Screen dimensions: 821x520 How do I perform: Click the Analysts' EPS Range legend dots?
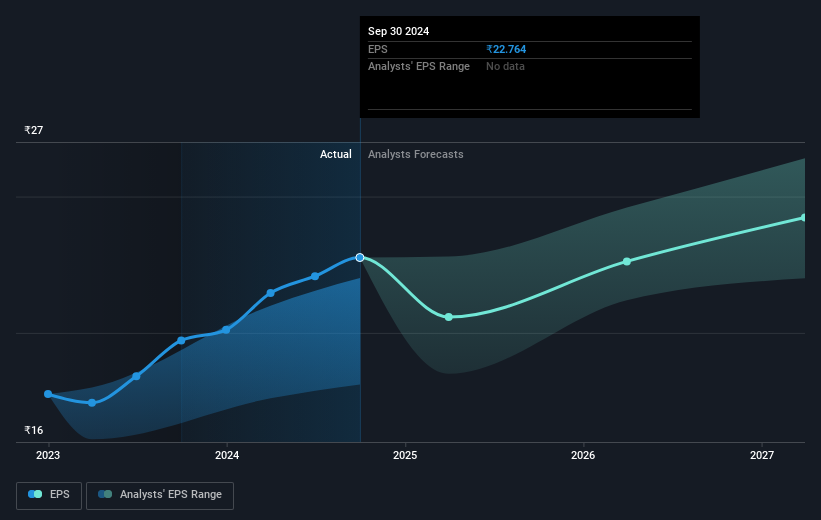105,494
